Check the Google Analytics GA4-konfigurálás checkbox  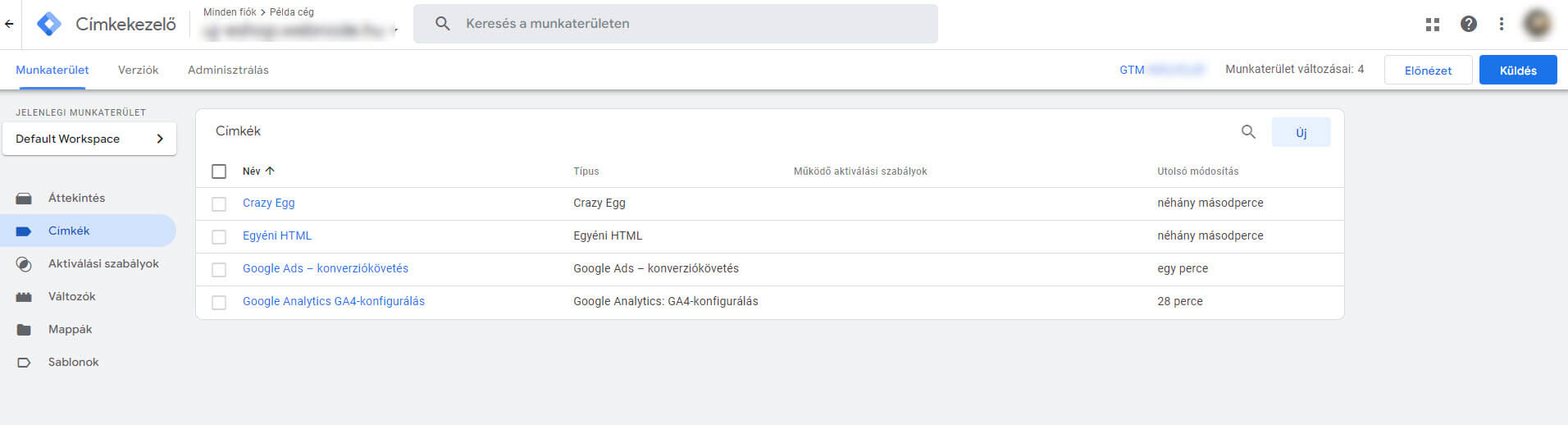point(219,302)
